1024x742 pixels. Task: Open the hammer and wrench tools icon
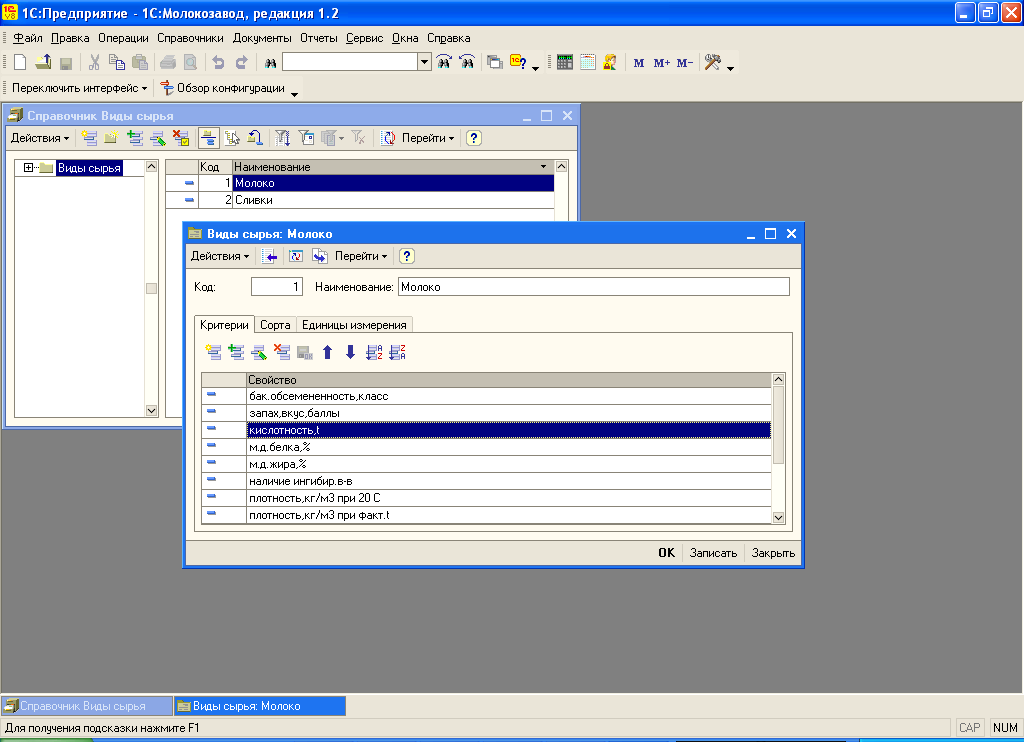[x=712, y=63]
